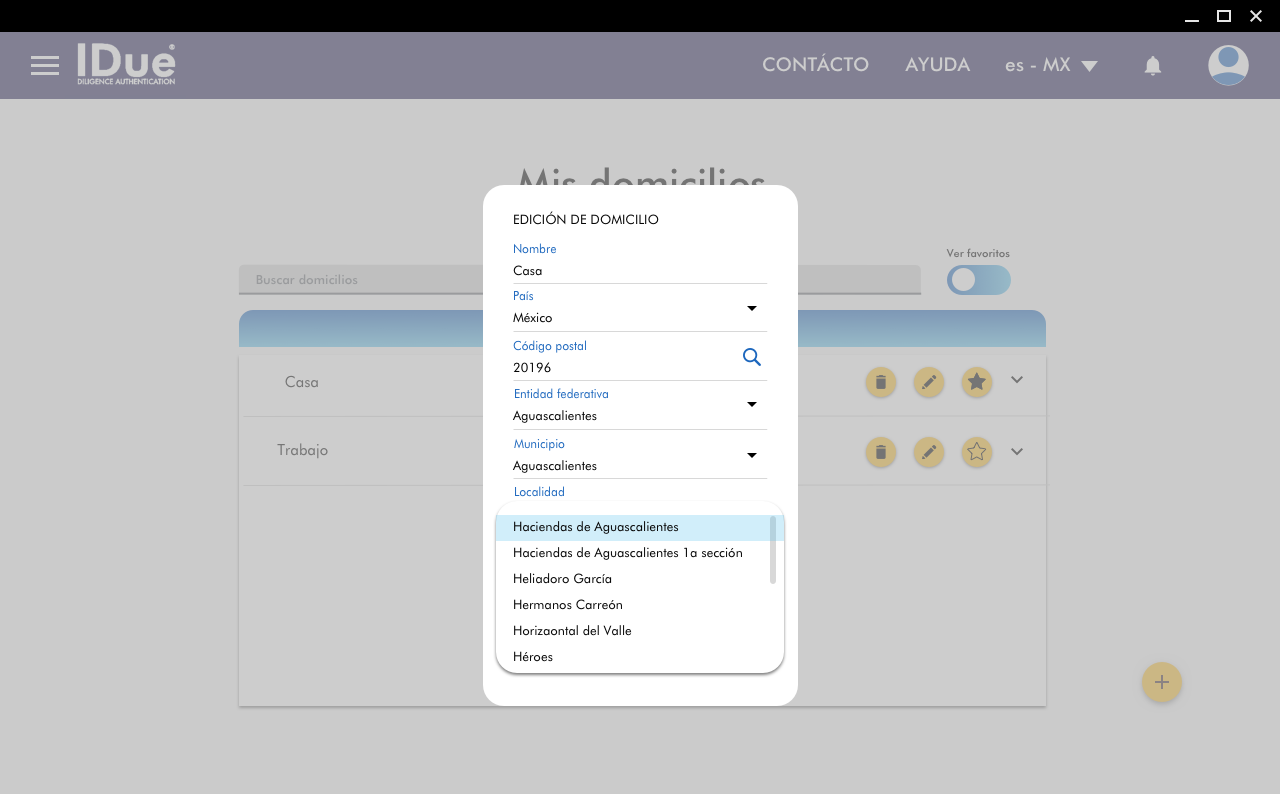Viewport: 1280px width, 794px height.
Task: Open the hamburger menu
Action: tap(45, 66)
